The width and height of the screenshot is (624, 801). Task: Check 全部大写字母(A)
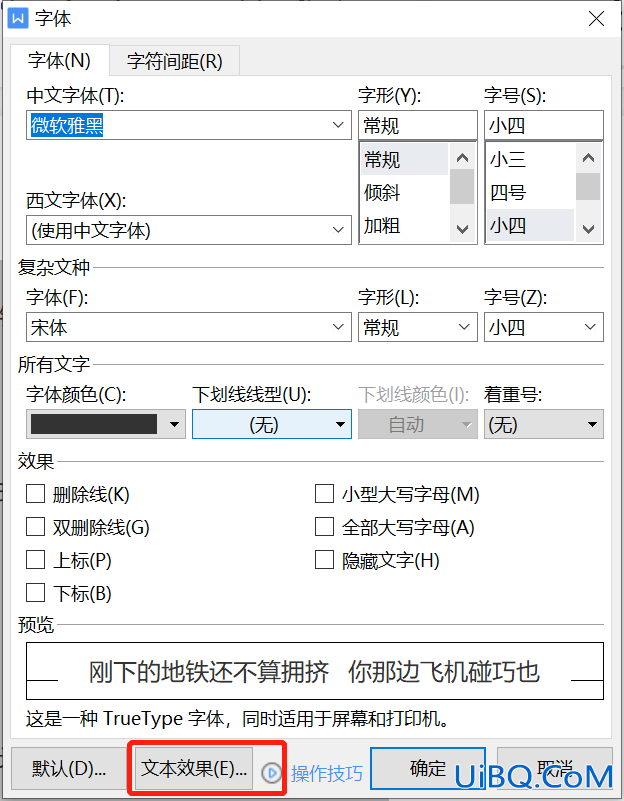pos(324,527)
